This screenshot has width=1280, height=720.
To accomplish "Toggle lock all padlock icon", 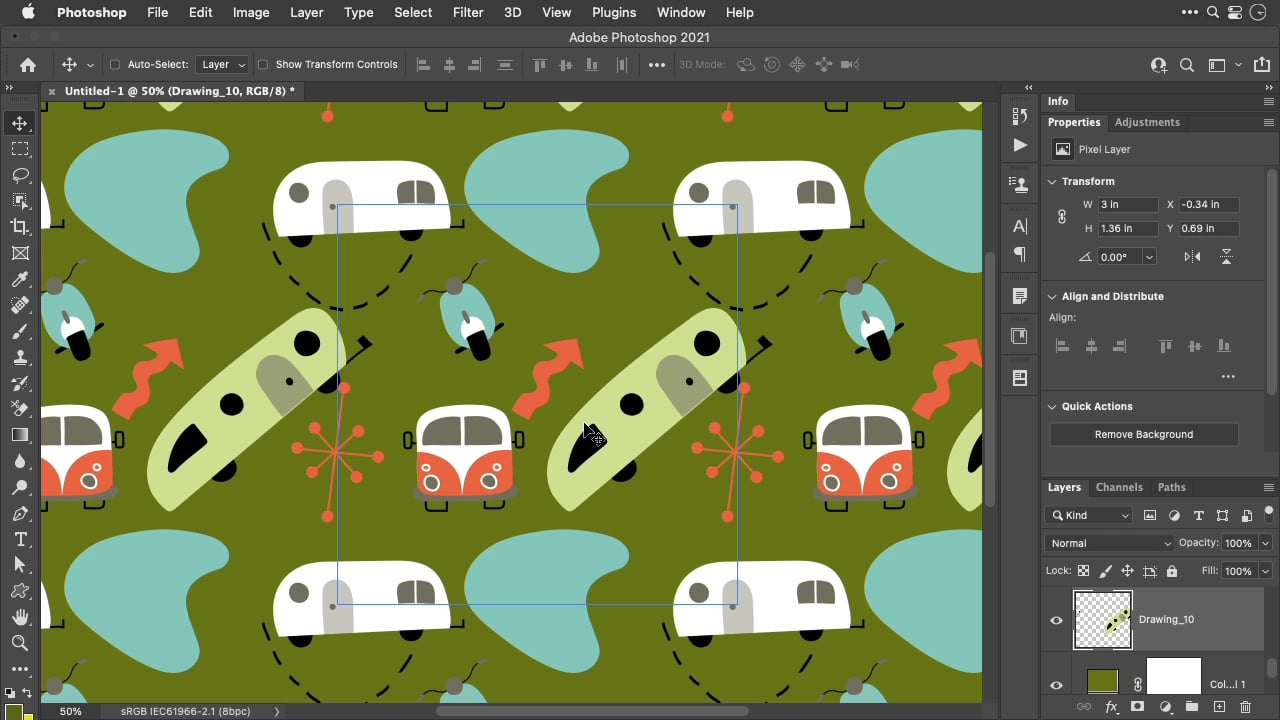I will coord(1172,571).
